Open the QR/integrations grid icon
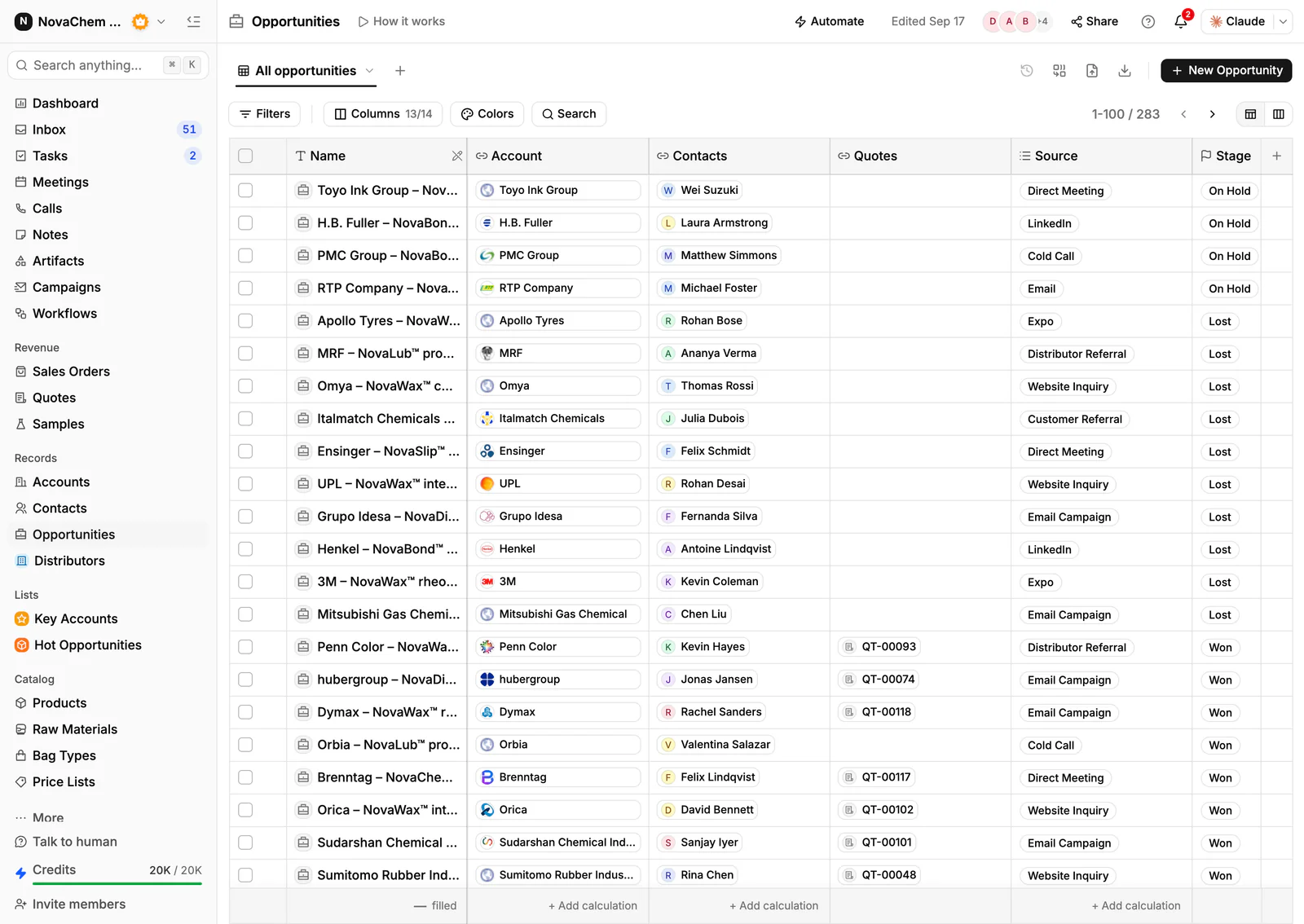 point(1059,71)
